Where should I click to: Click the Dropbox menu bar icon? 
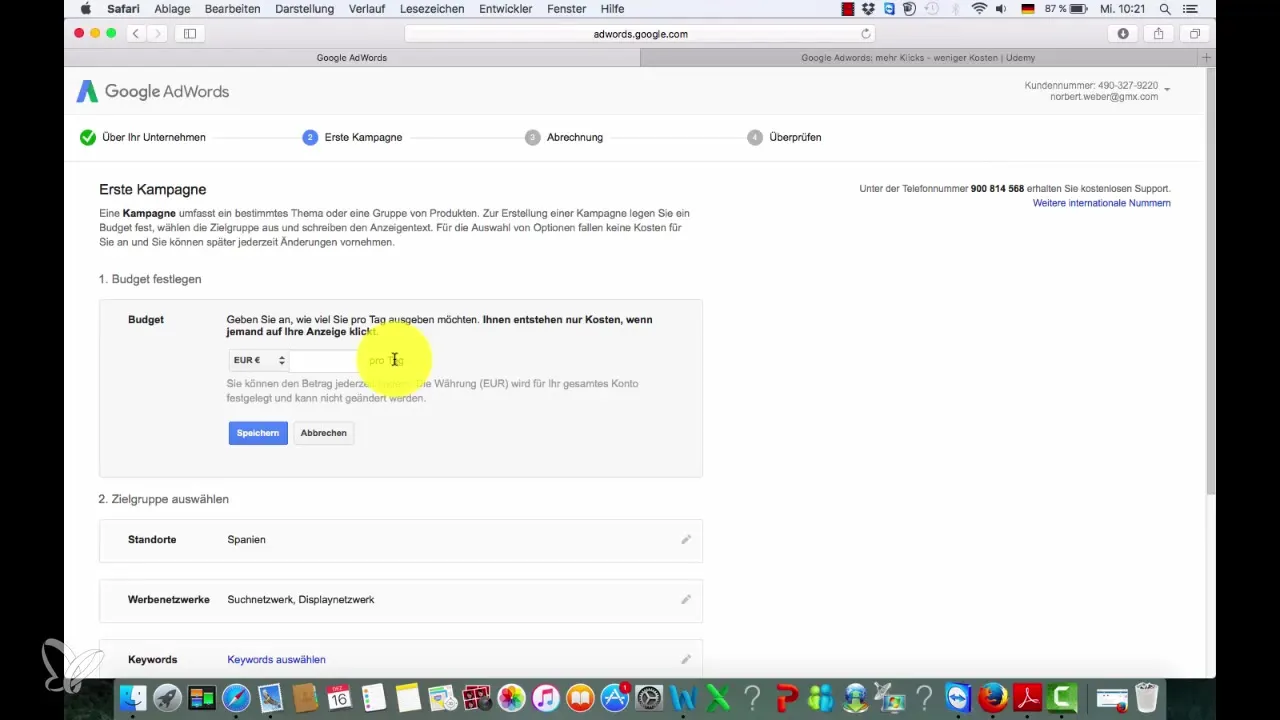869,9
